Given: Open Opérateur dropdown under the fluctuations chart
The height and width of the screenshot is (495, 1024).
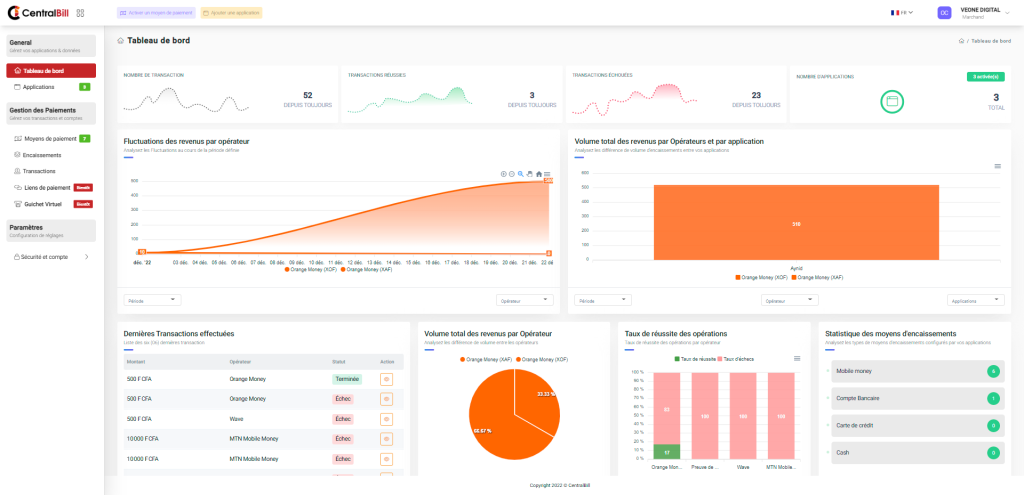Looking at the screenshot, I should click(x=524, y=300).
